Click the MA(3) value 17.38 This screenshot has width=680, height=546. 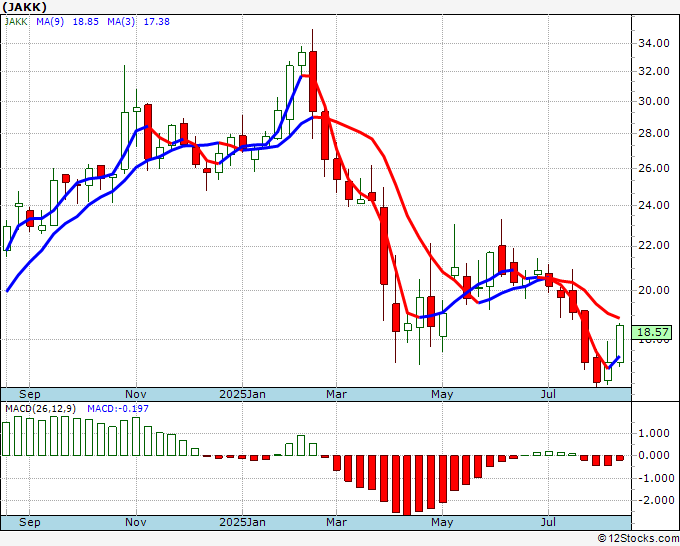157,22
